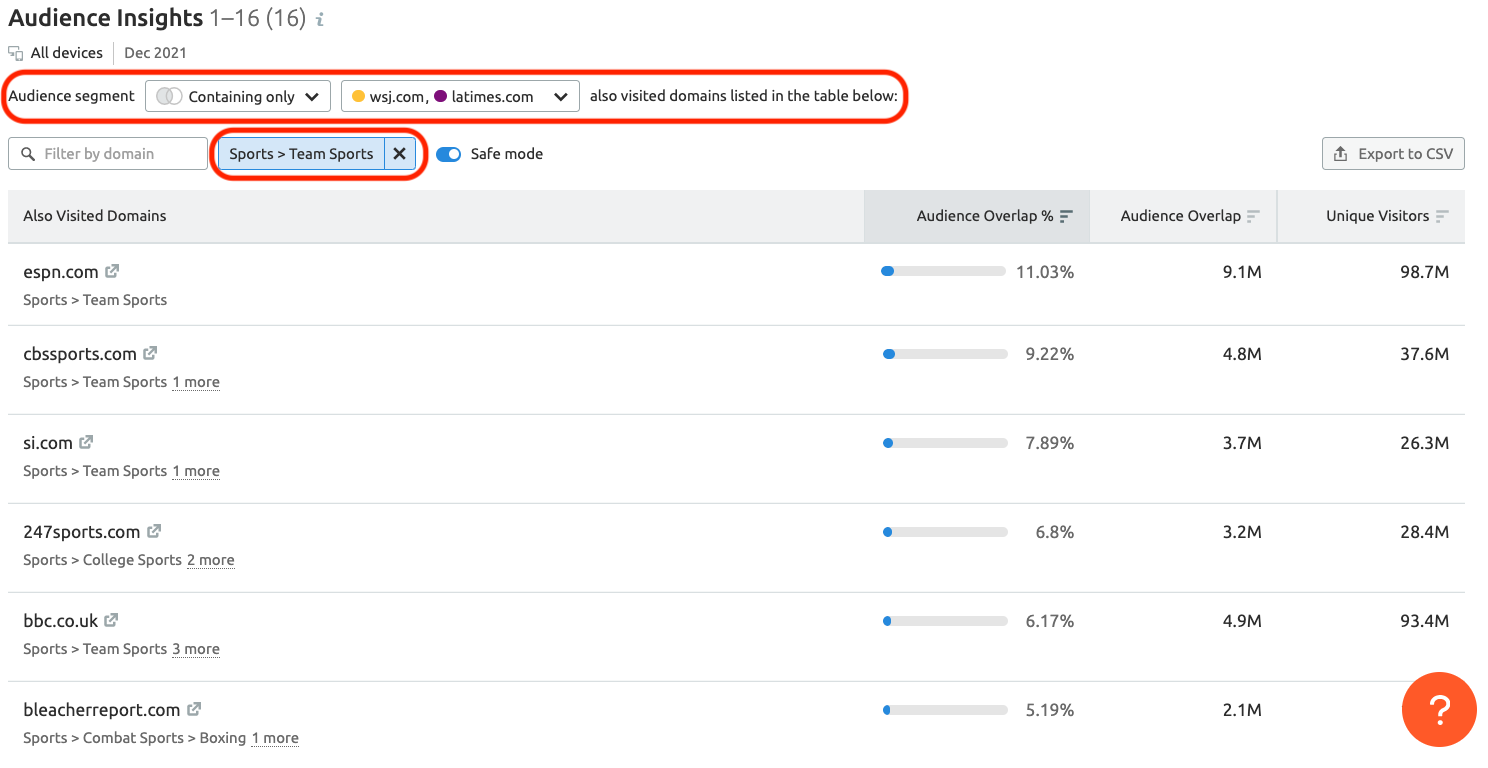Image resolution: width=1488 pixels, height=768 pixels.
Task: Click espn.com Sports > Team Sports category
Action: tap(95, 300)
